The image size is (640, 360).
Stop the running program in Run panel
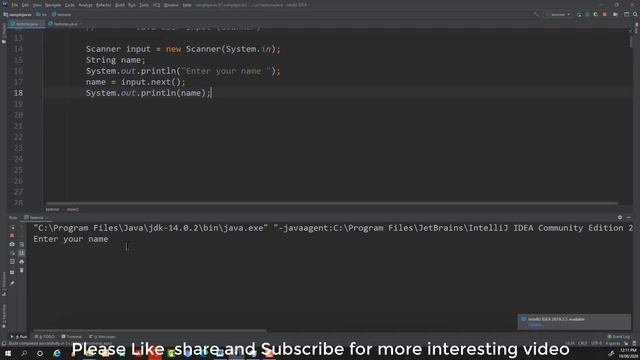(x=12, y=236)
